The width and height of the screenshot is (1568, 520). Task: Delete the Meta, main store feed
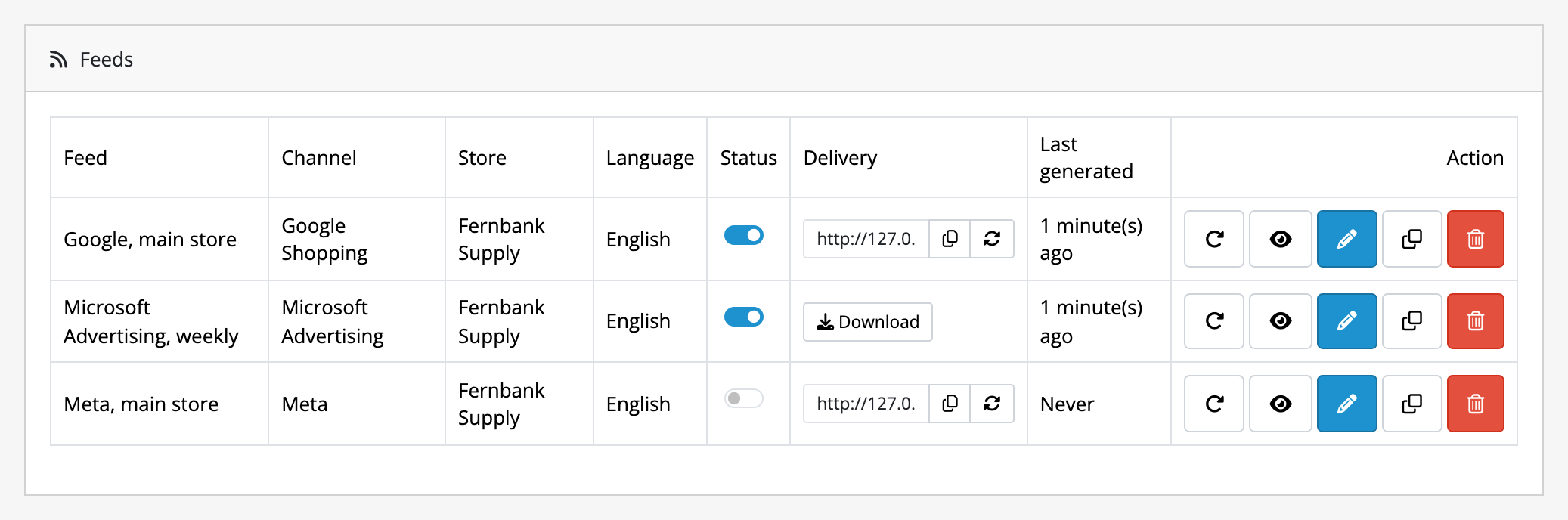click(x=1476, y=404)
